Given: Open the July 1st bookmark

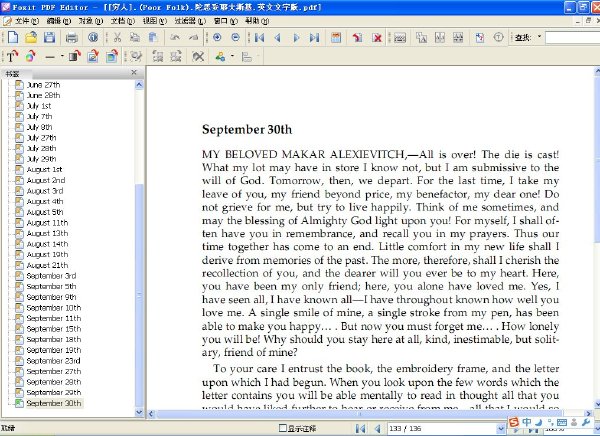Looking at the screenshot, I should point(39,106).
